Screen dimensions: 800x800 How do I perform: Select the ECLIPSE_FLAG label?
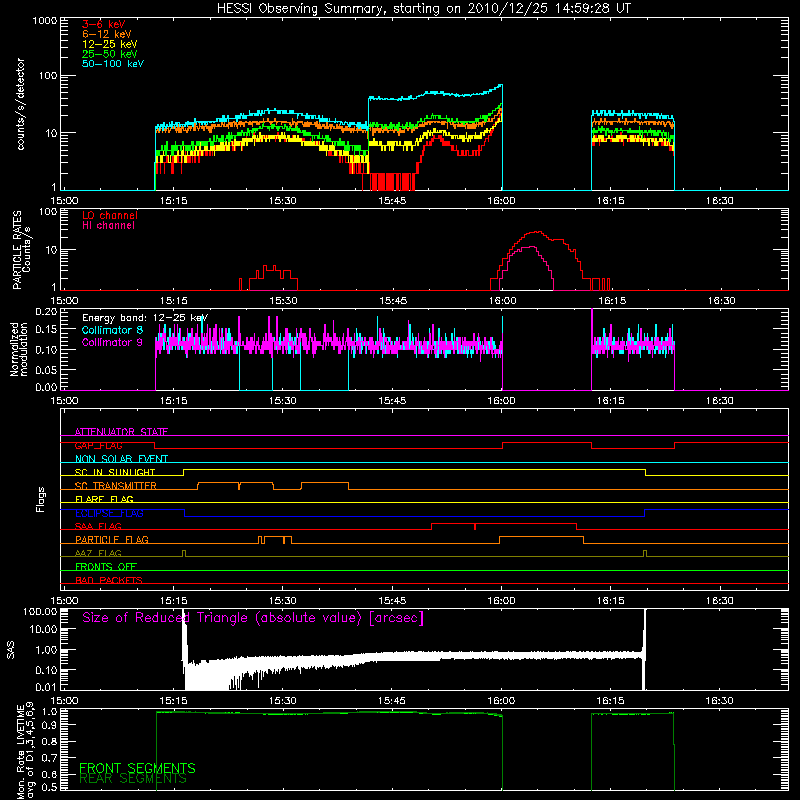109,513
